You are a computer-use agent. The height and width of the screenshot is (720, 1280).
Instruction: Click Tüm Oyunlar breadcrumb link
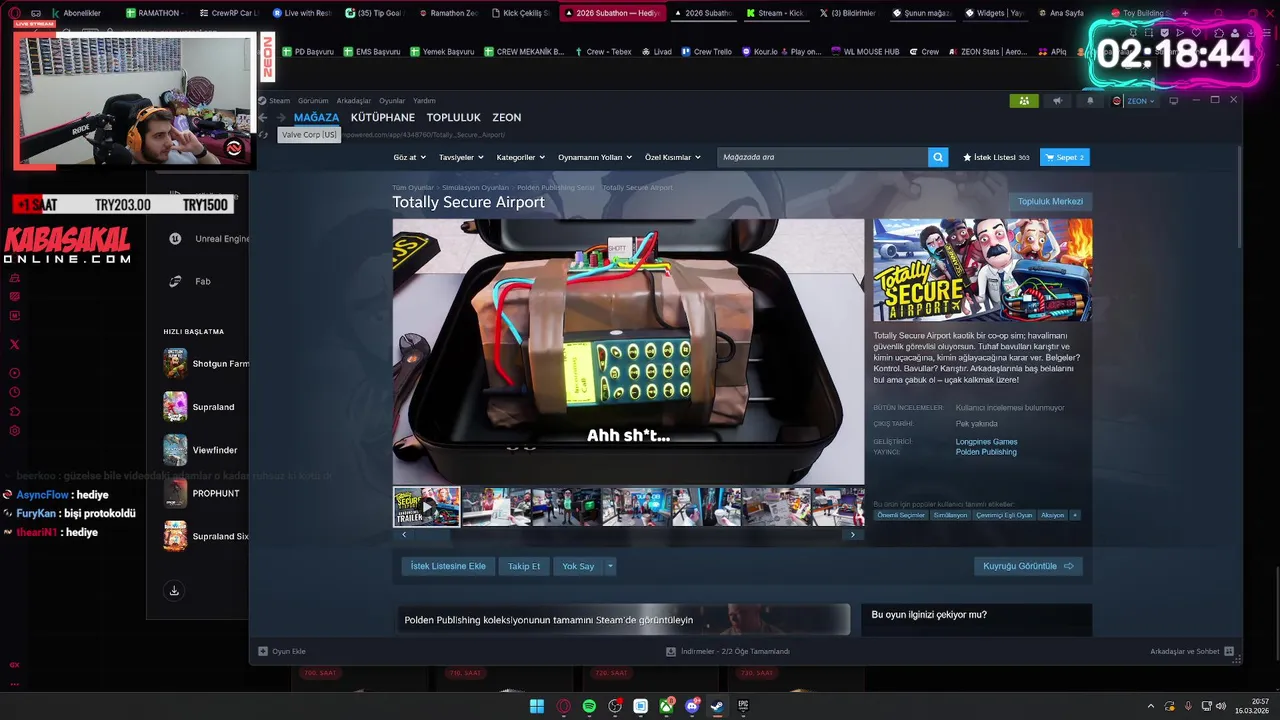(x=413, y=188)
